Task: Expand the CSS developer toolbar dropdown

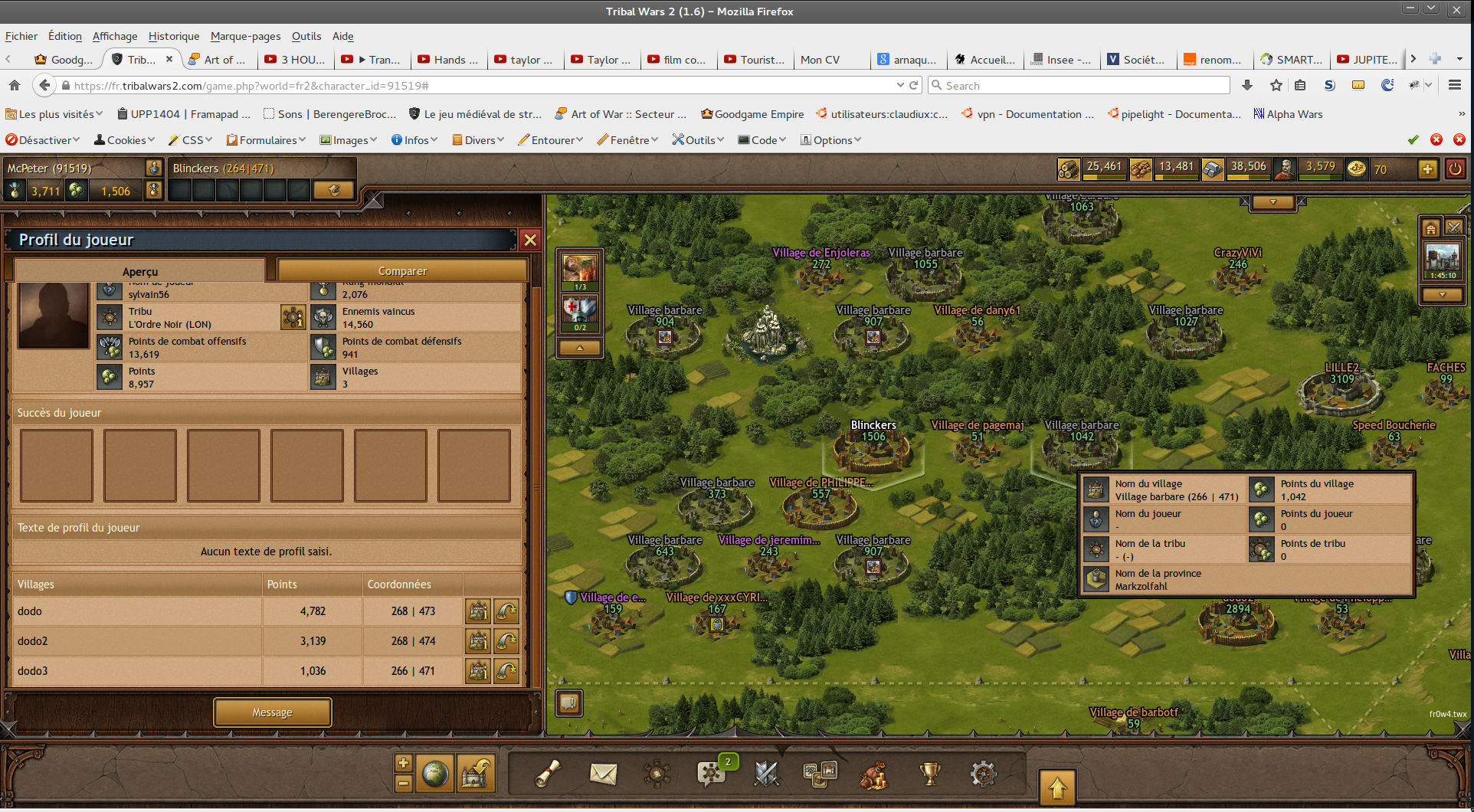Action: 190,140
